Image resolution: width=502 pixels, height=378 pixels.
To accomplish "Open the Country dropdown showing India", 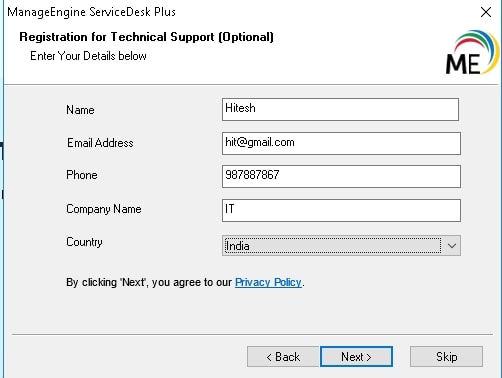I will click(341, 246).
